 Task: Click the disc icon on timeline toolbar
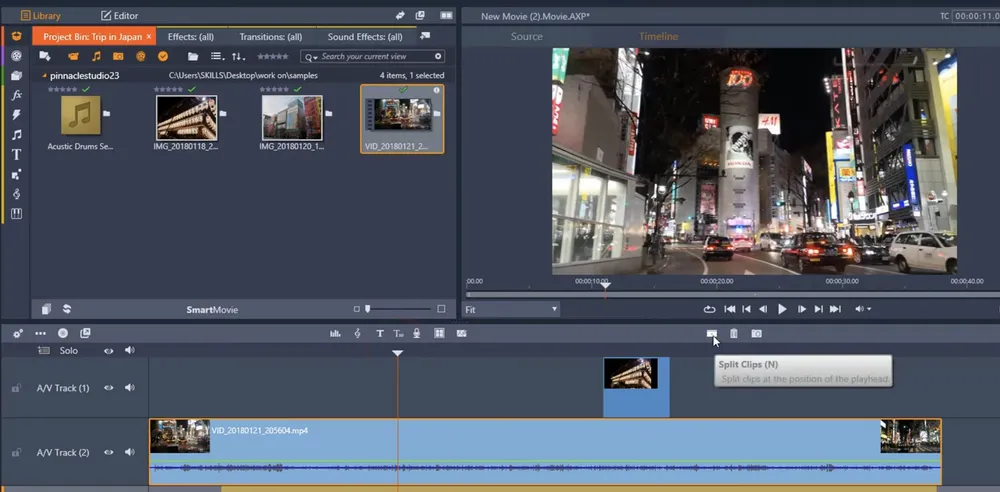pos(62,333)
